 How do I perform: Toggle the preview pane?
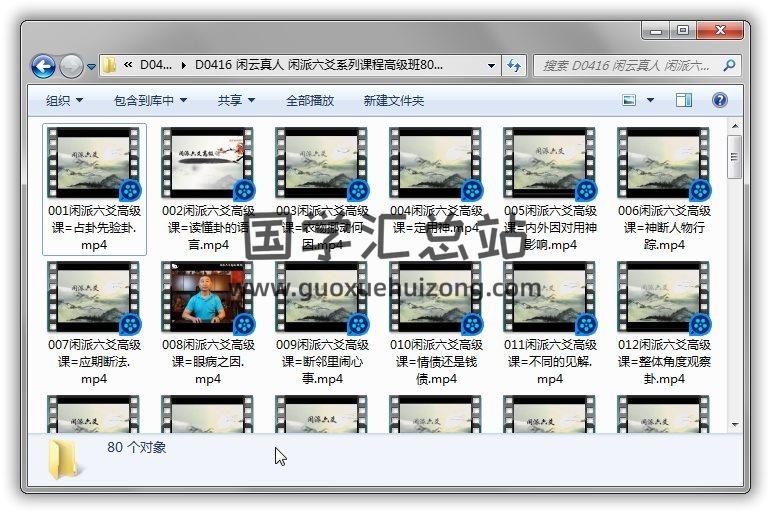[684, 100]
